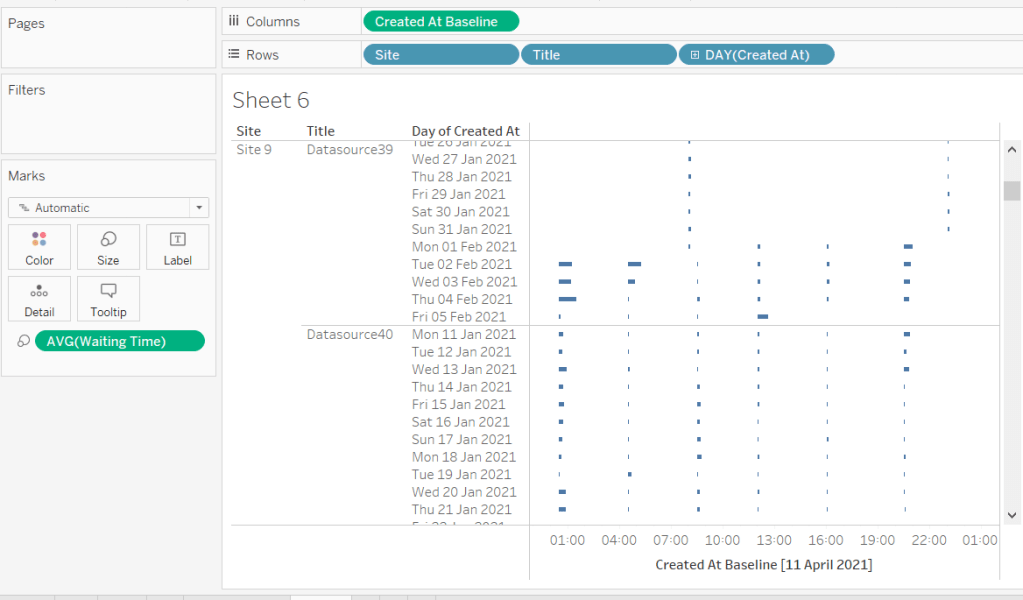Click the AVG(Waiting Time) pill
1023x600 pixels.
[x=119, y=342]
